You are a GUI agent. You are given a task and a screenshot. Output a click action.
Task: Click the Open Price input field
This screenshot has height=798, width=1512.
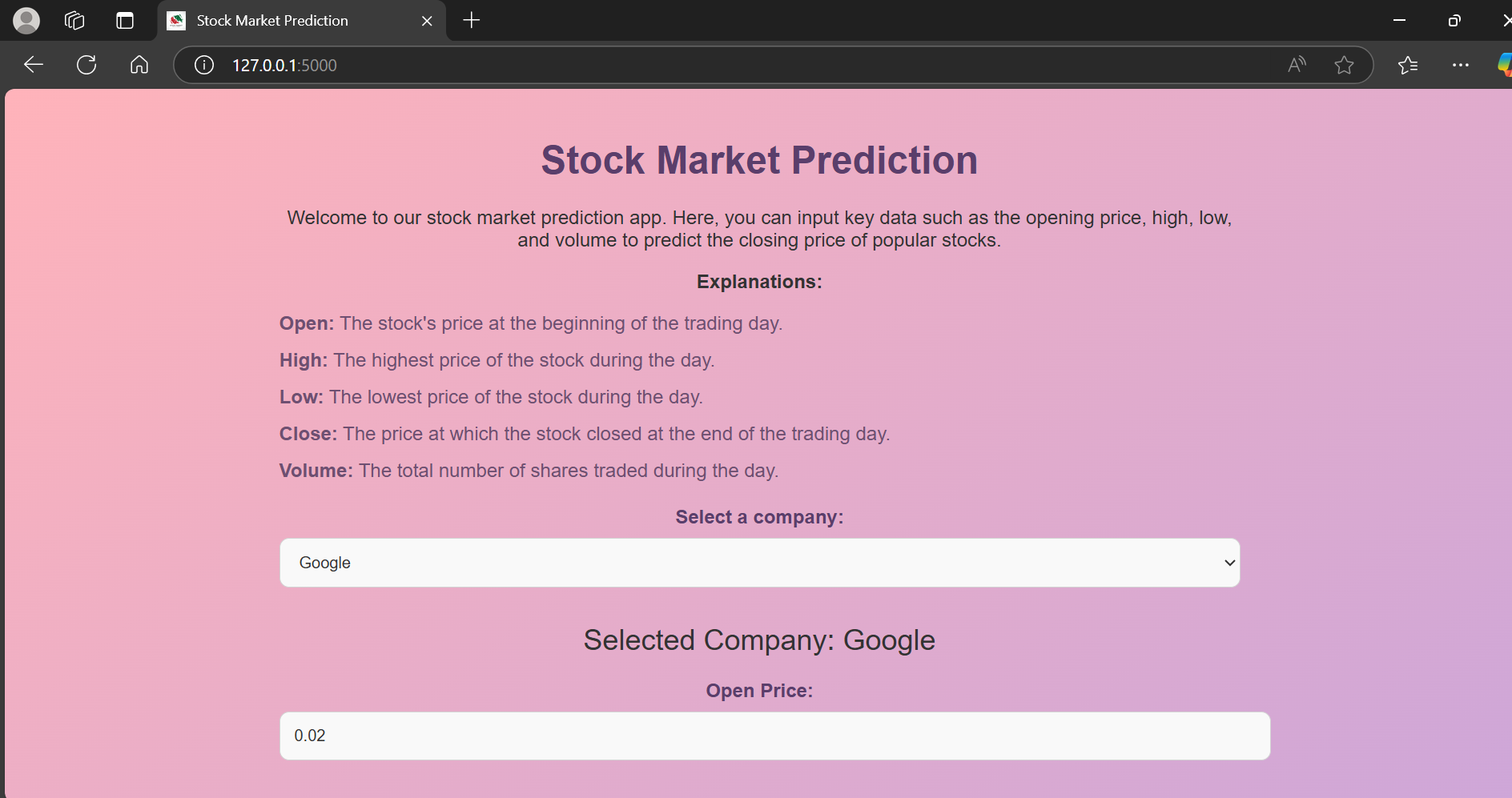click(774, 736)
